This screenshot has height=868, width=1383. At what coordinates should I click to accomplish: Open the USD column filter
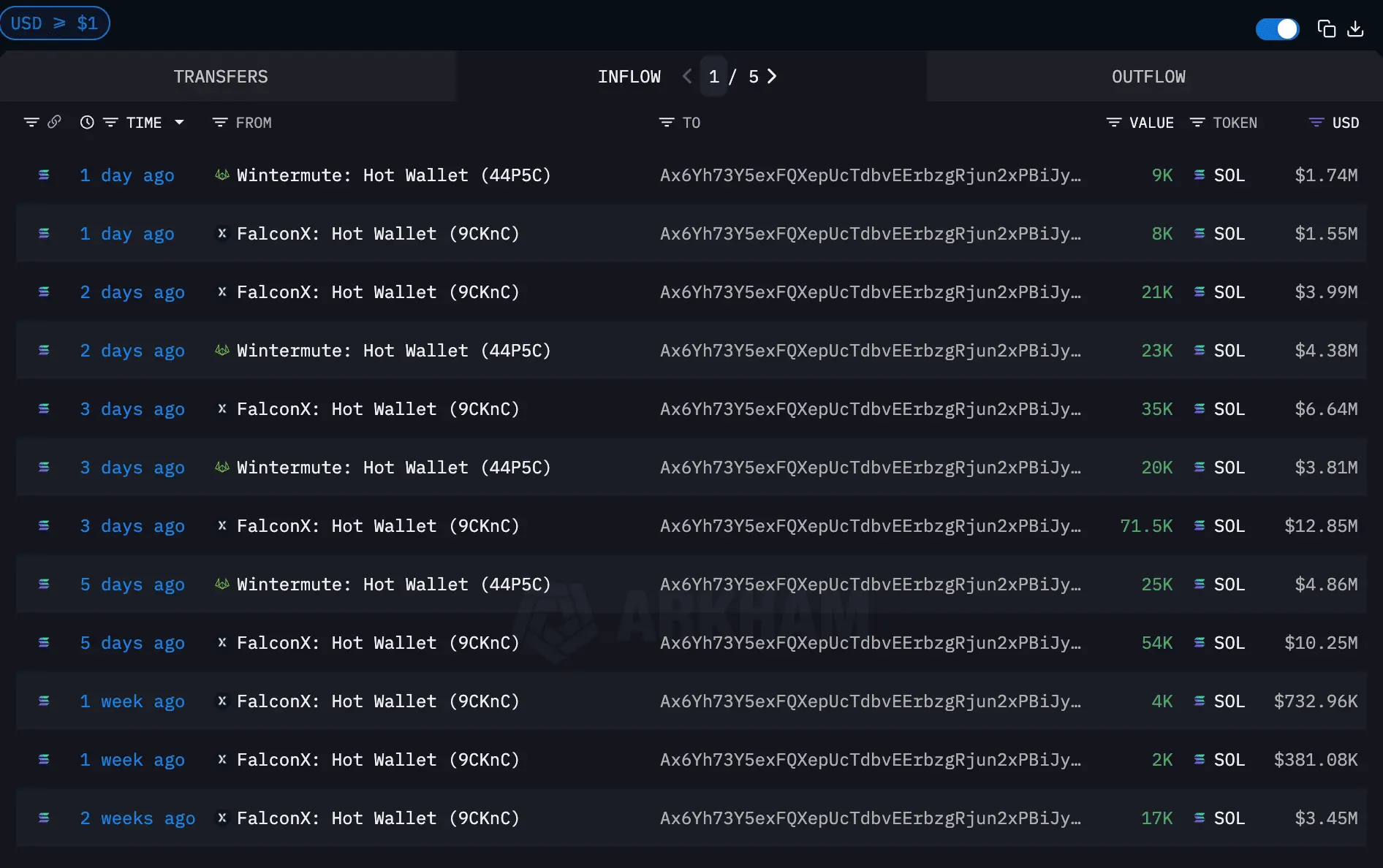pyautogui.click(x=1316, y=123)
